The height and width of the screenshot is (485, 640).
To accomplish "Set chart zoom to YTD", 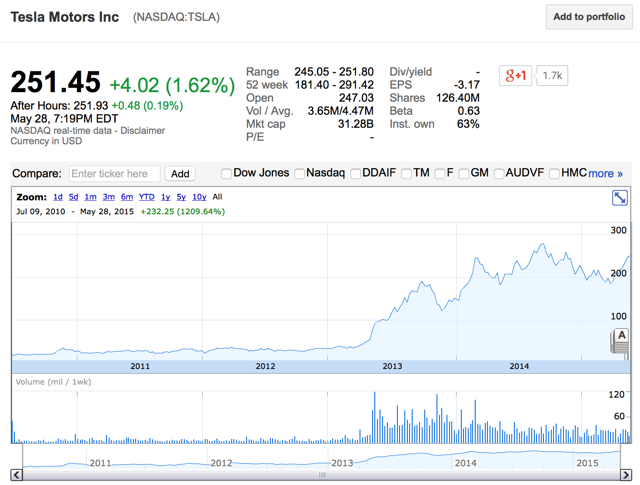I will click(x=147, y=197).
